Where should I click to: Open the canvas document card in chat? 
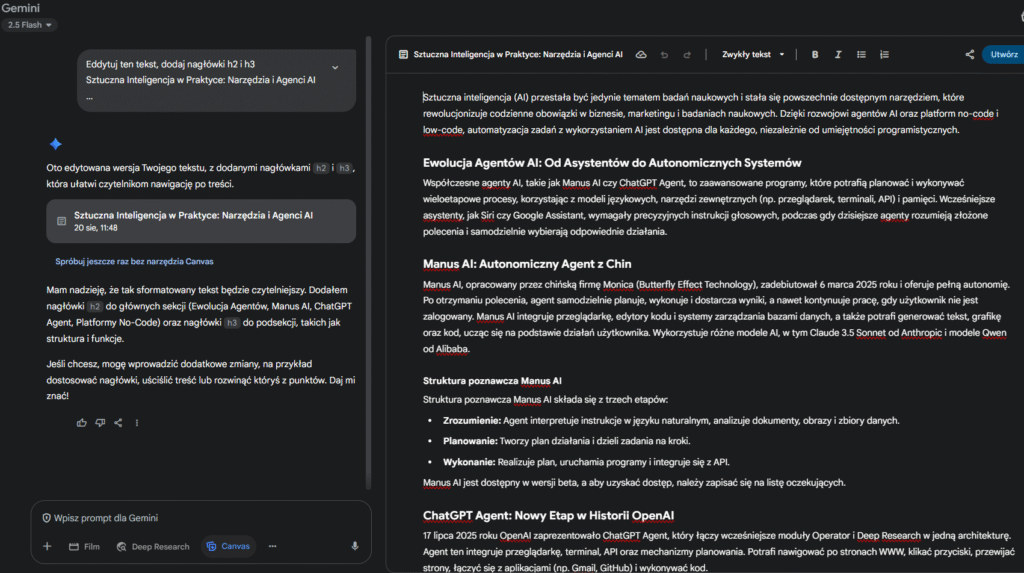pyautogui.click(x=201, y=221)
